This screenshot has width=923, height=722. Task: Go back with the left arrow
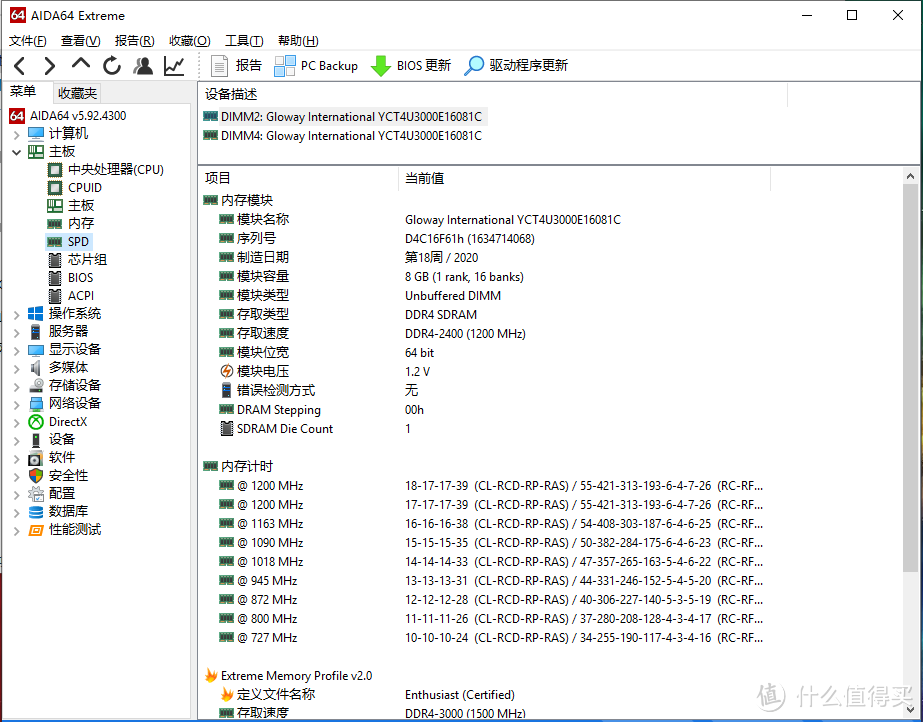pos(19,65)
